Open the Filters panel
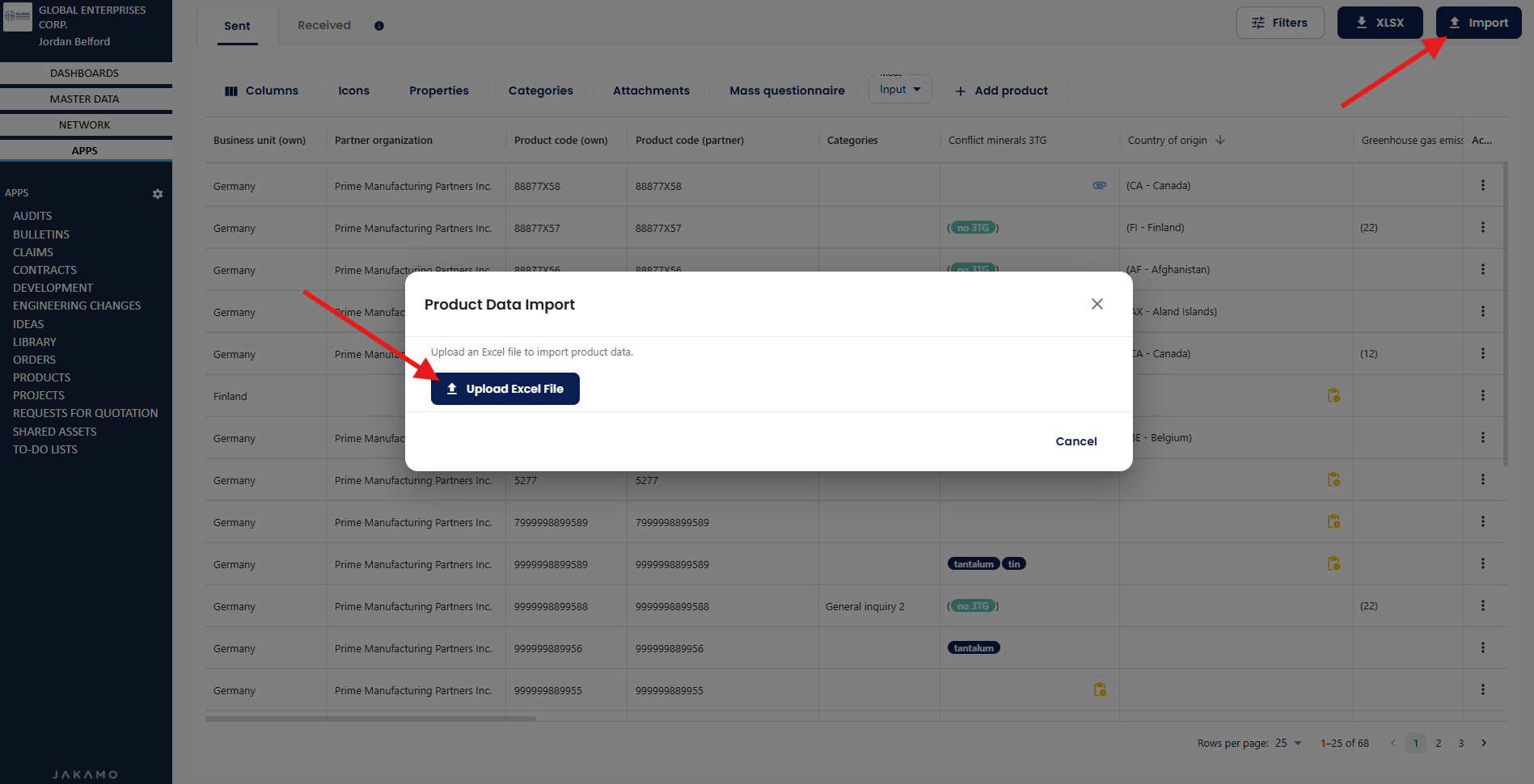Screen dimensions: 1534x784 click(1279, 23)
